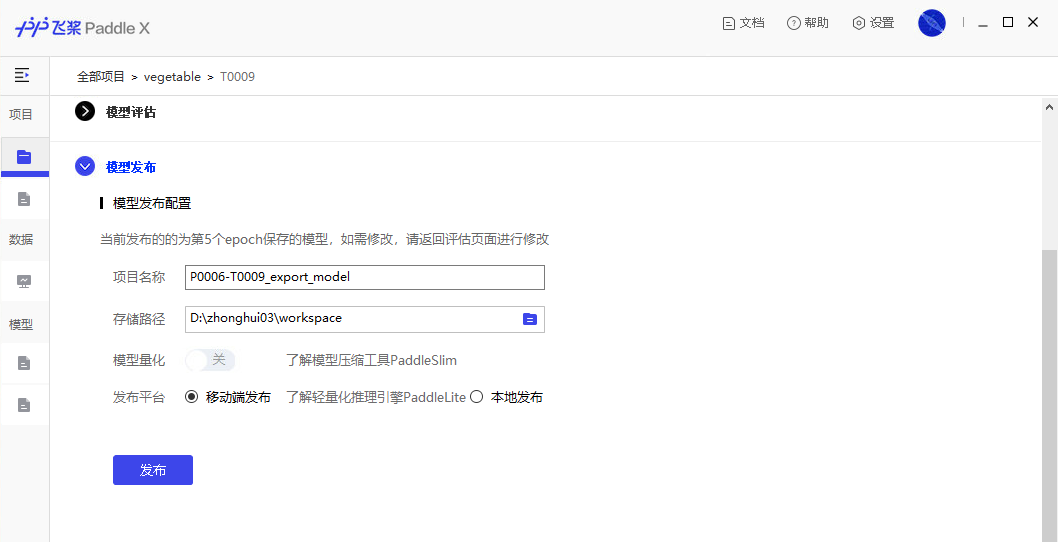Open the user avatar profile
The image size is (1058, 542).
(931, 23)
